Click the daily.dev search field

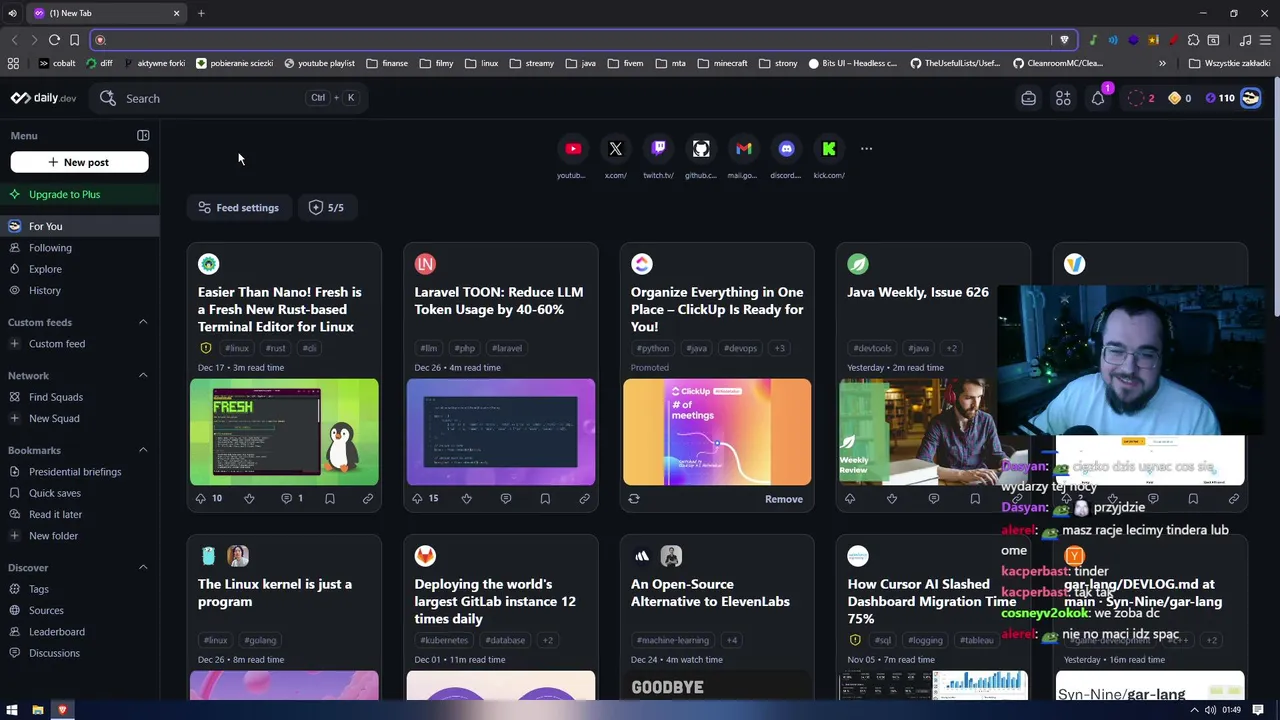(x=228, y=98)
